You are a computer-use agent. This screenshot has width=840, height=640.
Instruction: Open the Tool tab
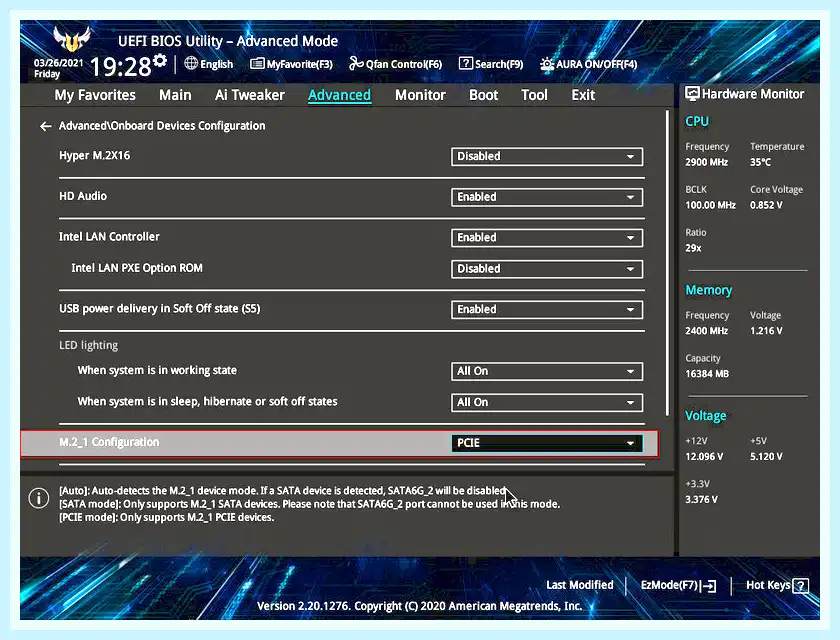pos(534,95)
